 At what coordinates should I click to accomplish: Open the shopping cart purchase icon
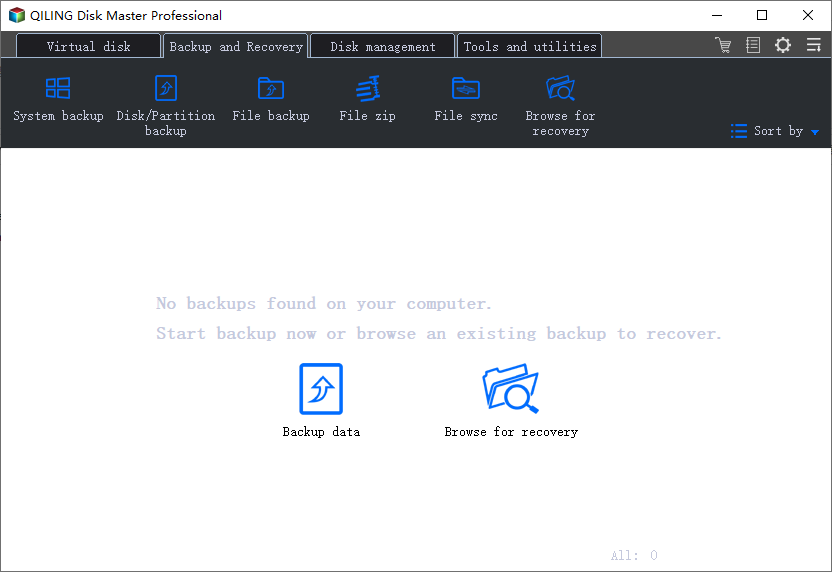pos(723,45)
